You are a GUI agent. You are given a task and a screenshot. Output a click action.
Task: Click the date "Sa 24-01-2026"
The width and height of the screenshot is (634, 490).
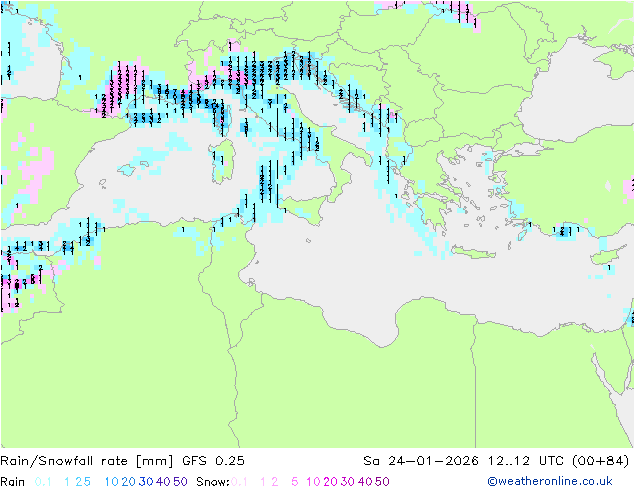(x=421, y=461)
